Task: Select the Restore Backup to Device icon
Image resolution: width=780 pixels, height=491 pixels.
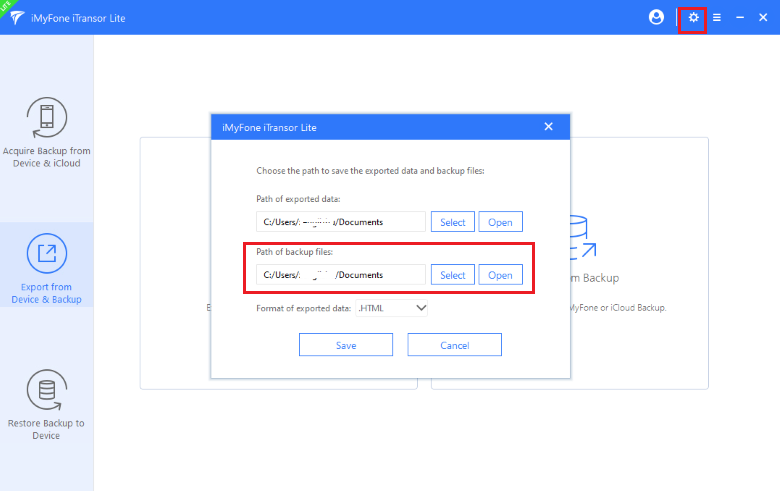Action: [47, 390]
